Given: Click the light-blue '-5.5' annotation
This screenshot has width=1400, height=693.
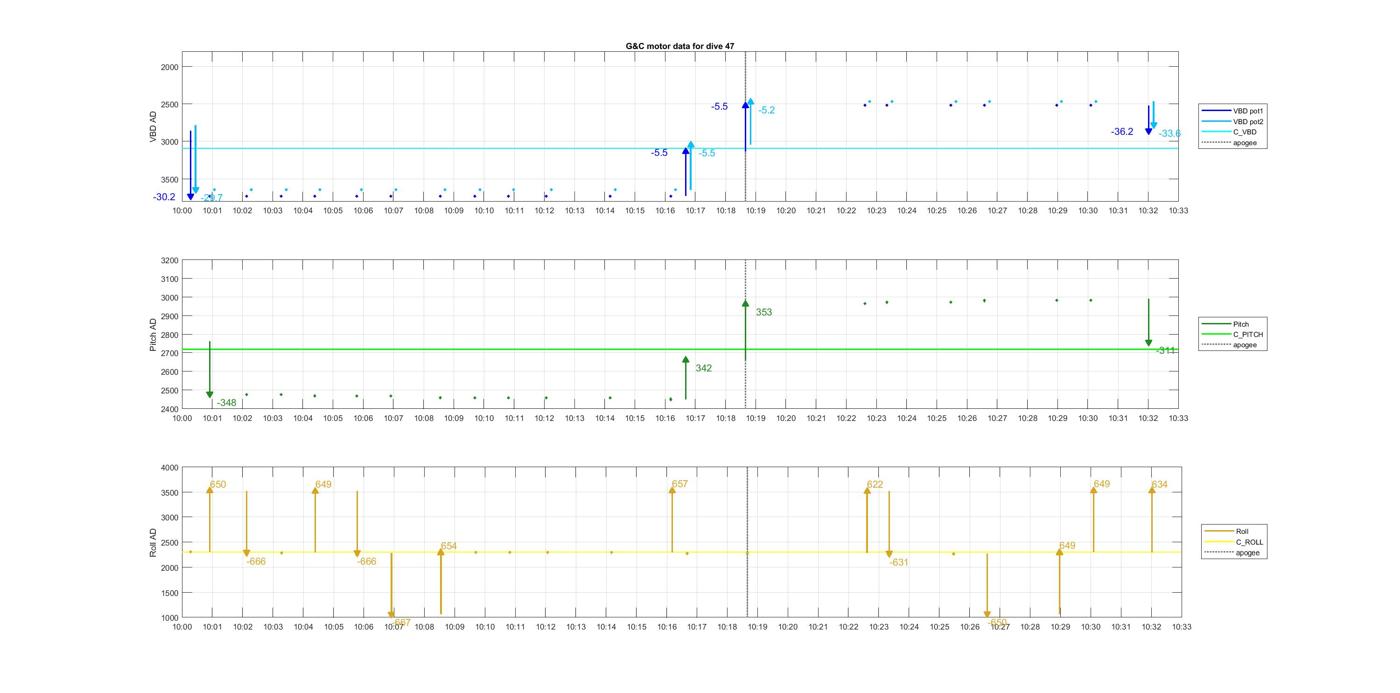Looking at the screenshot, I should coord(707,153).
